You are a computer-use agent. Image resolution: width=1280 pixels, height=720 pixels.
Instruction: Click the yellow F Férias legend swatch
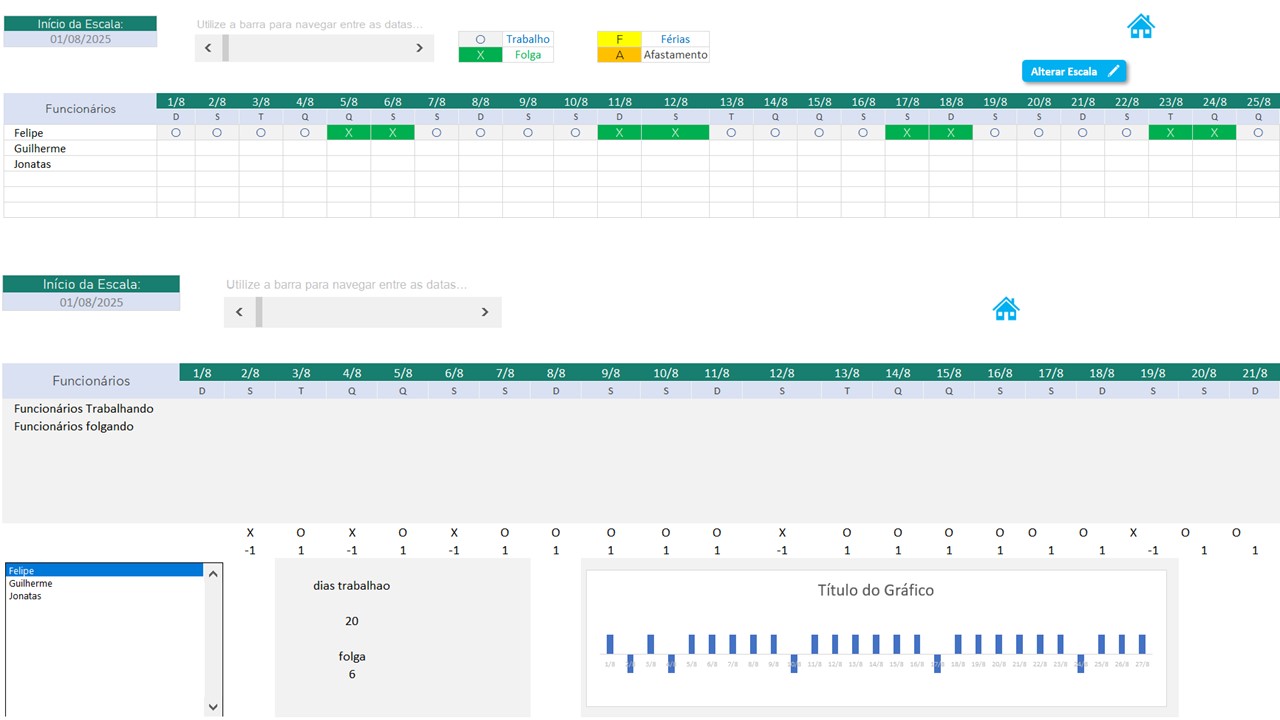[619, 39]
